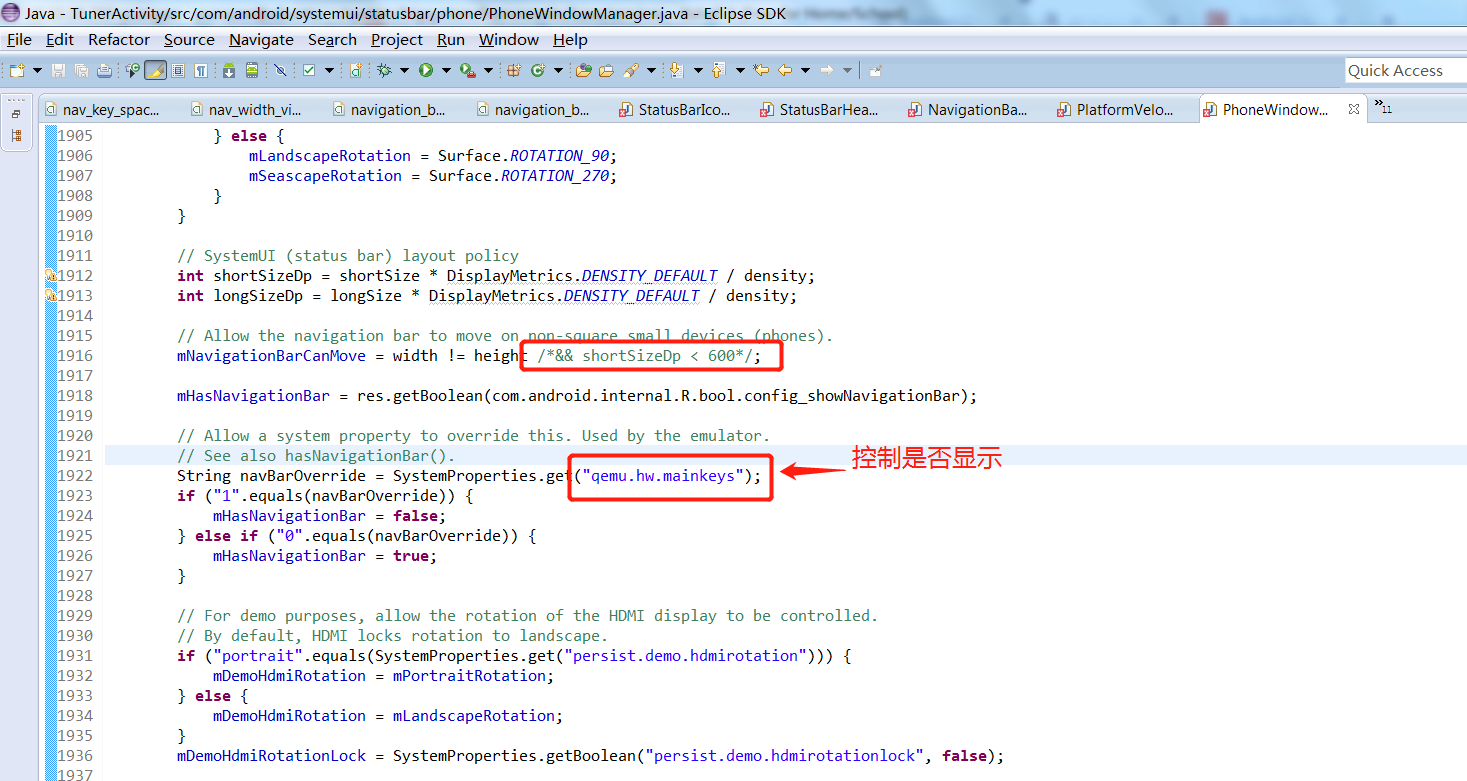Open the Debug tool icon
This screenshot has height=781, width=1467.
pyautogui.click(x=383, y=70)
